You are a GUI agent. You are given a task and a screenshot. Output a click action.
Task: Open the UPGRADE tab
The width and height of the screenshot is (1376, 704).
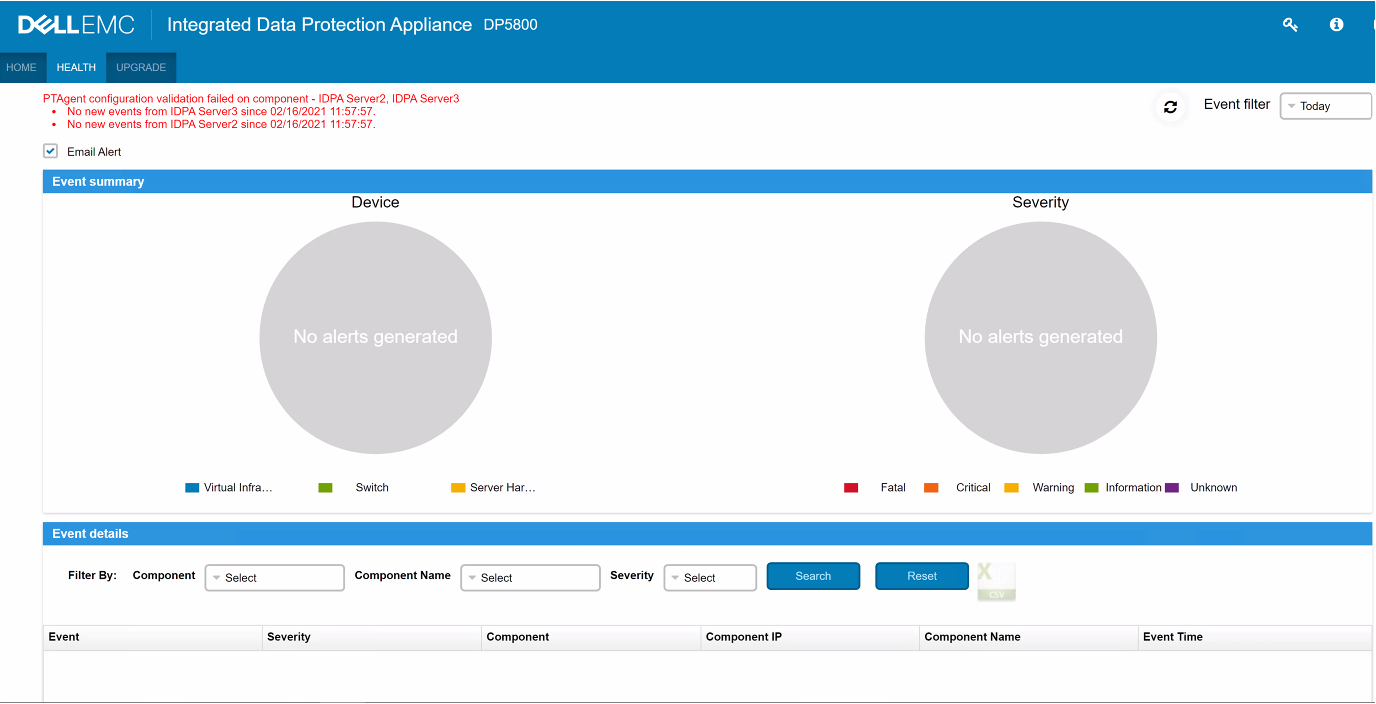tap(141, 68)
